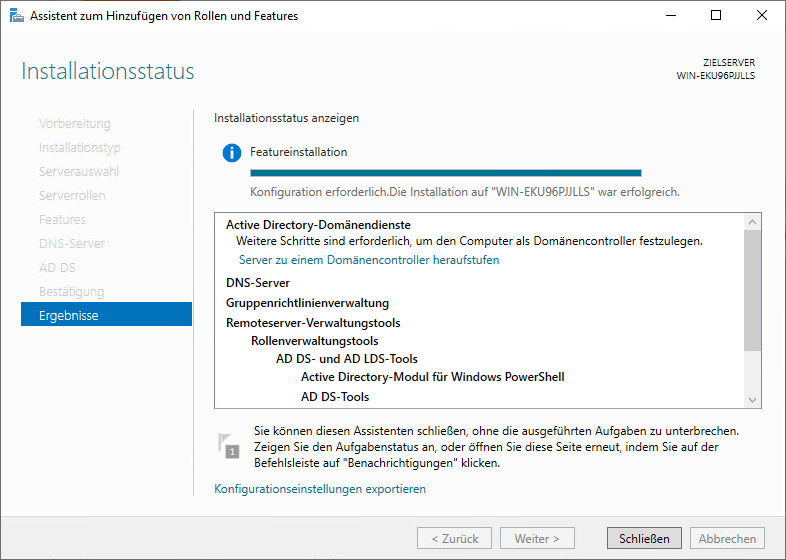Select the DNS-Server step in the sidebar
This screenshot has width=786, height=560.
[x=72, y=244]
